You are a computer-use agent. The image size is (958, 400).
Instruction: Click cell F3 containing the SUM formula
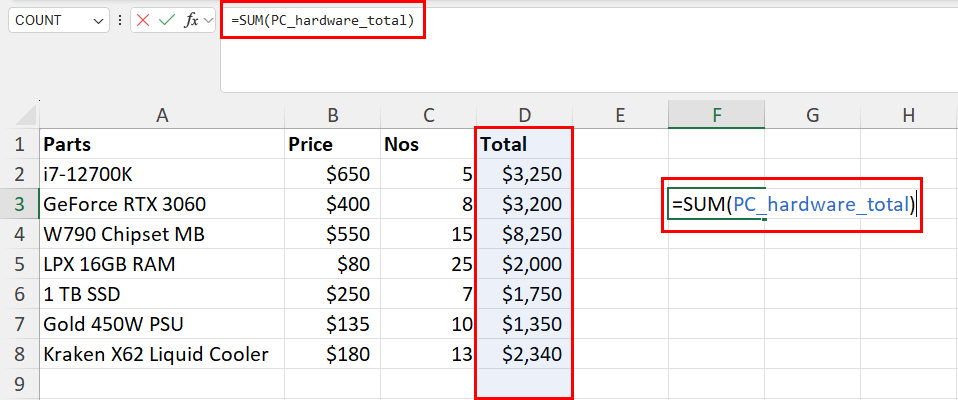pos(716,204)
